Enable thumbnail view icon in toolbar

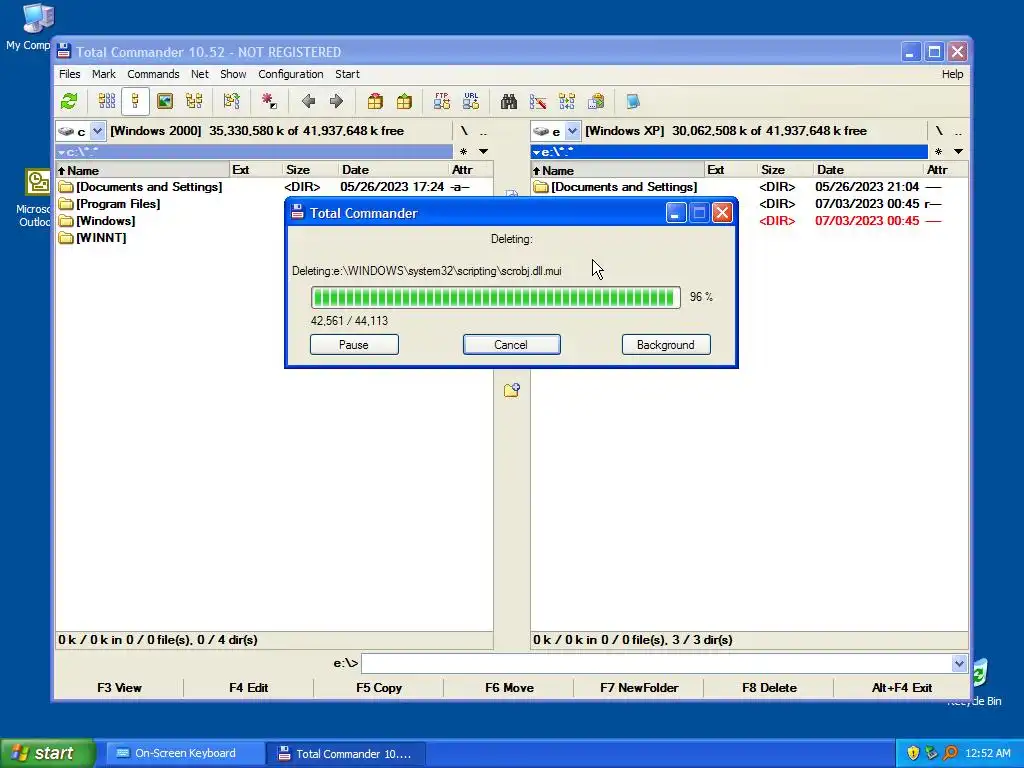click(x=165, y=101)
